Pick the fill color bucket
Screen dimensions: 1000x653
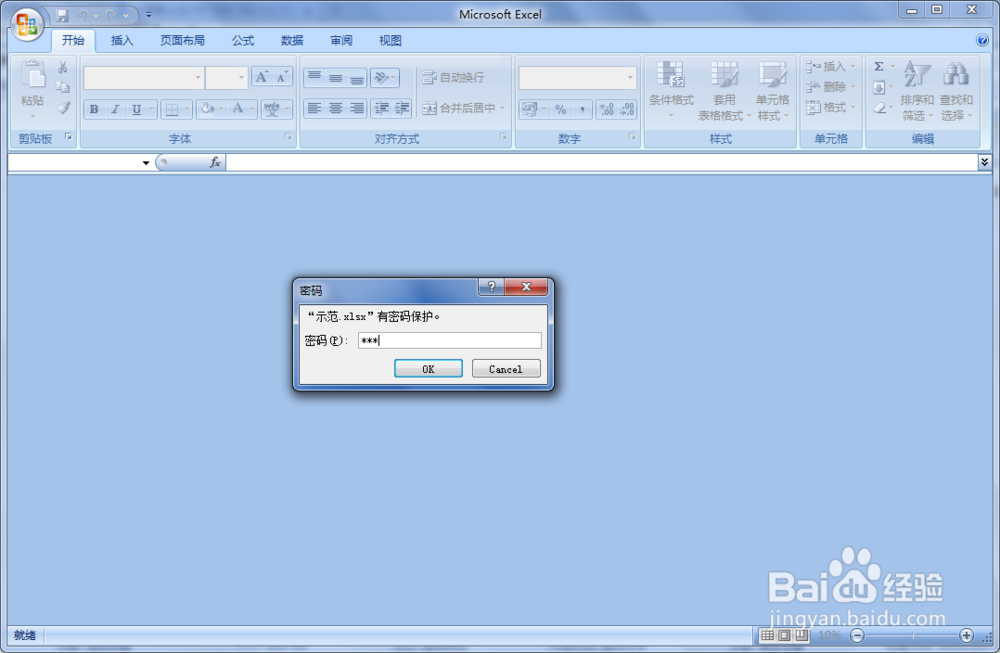(x=207, y=109)
